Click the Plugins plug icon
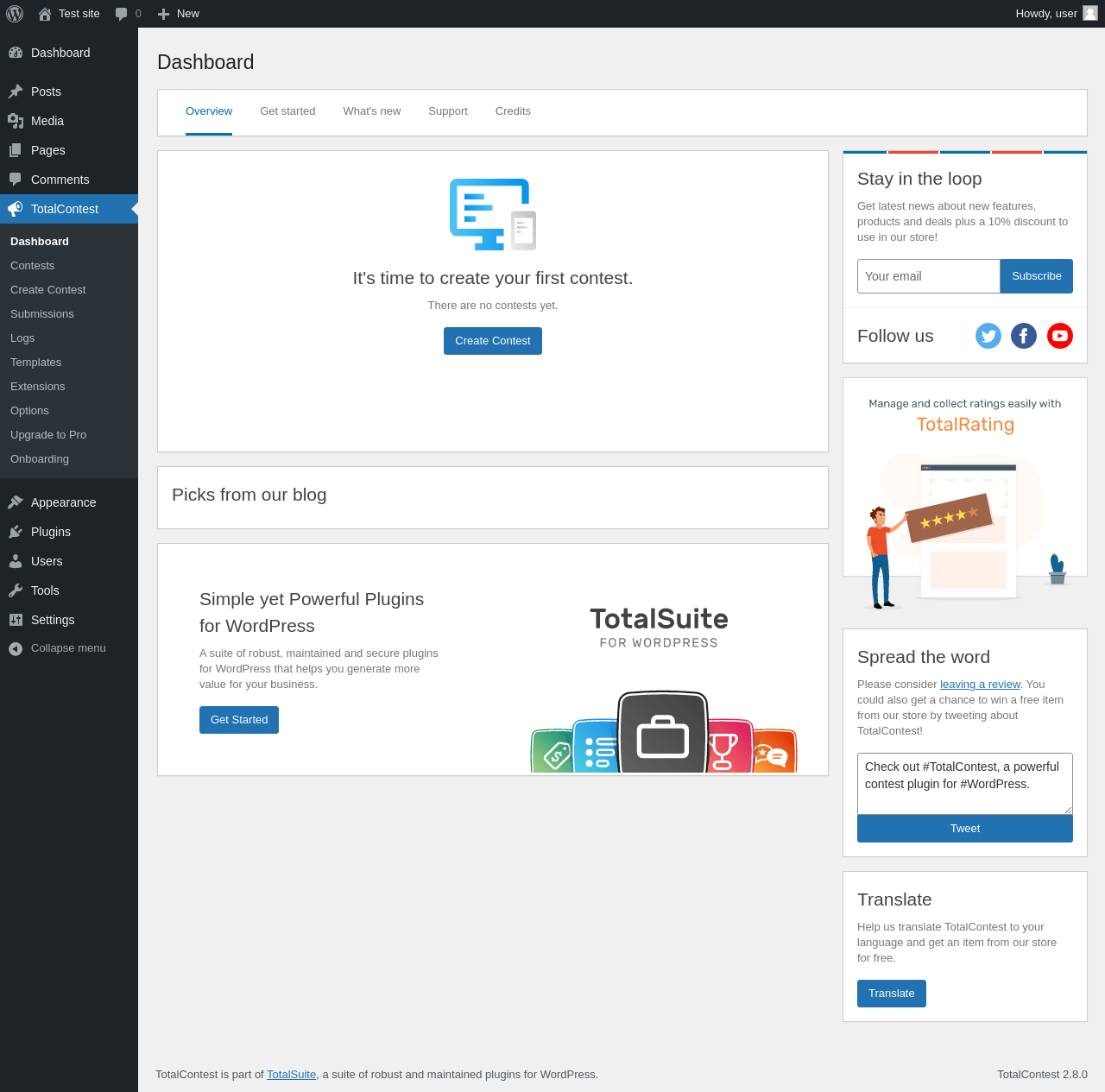The image size is (1105, 1092). coord(16,532)
